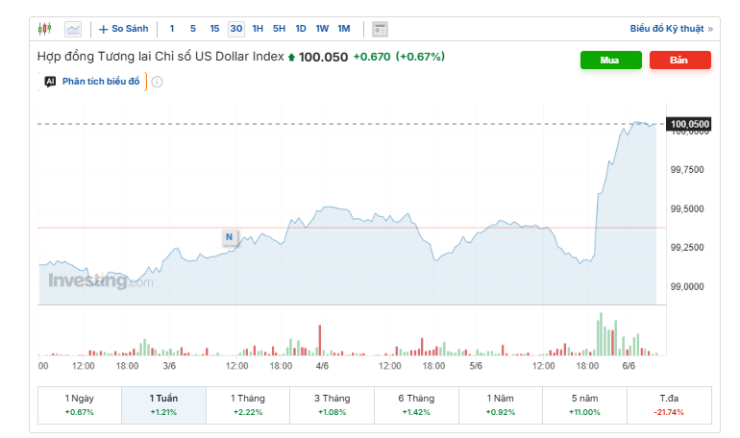Viewport: 740px width, 438px height.
Task: Select the 5 năm range tab
Action: pos(585,405)
